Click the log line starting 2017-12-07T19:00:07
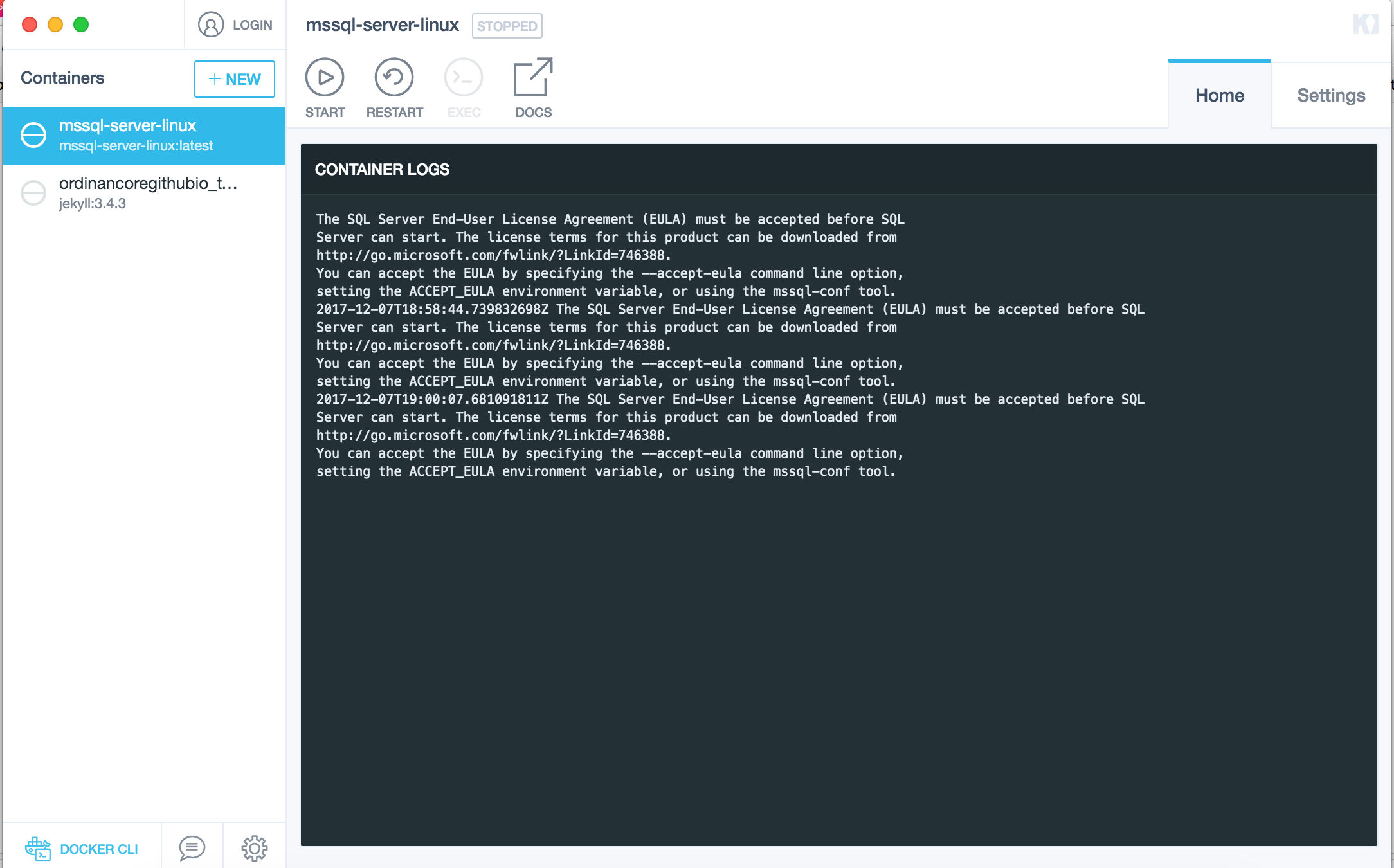 pos(730,399)
